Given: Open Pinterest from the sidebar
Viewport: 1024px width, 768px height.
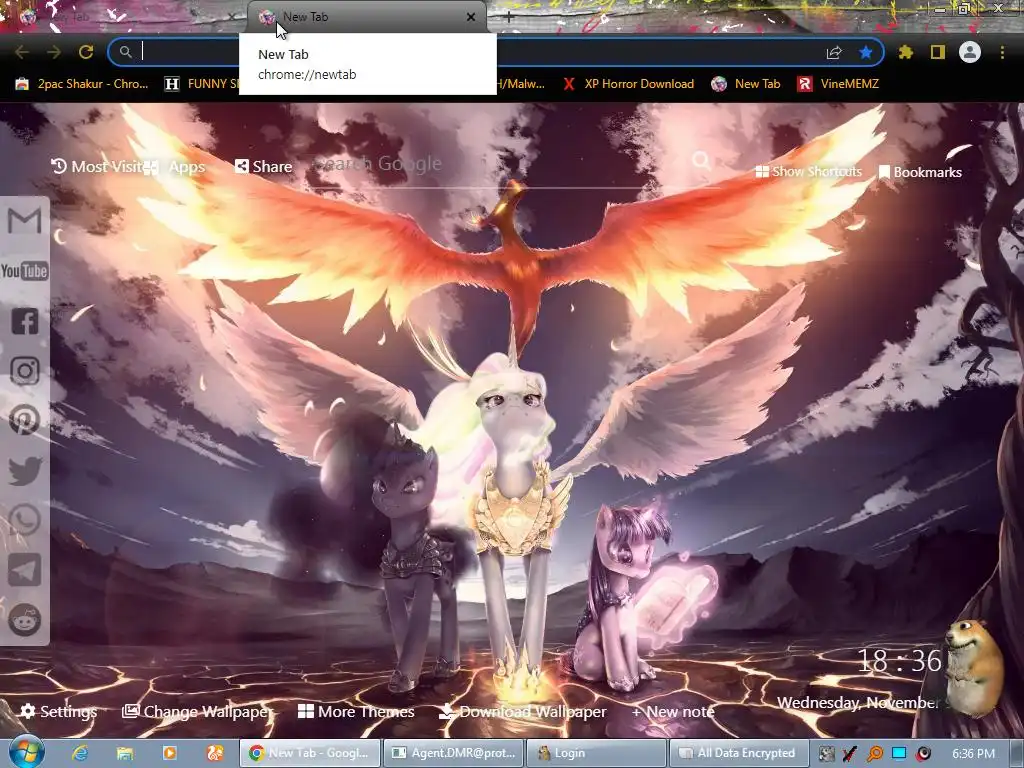Looking at the screenshot, I should (x=24, y=420).
